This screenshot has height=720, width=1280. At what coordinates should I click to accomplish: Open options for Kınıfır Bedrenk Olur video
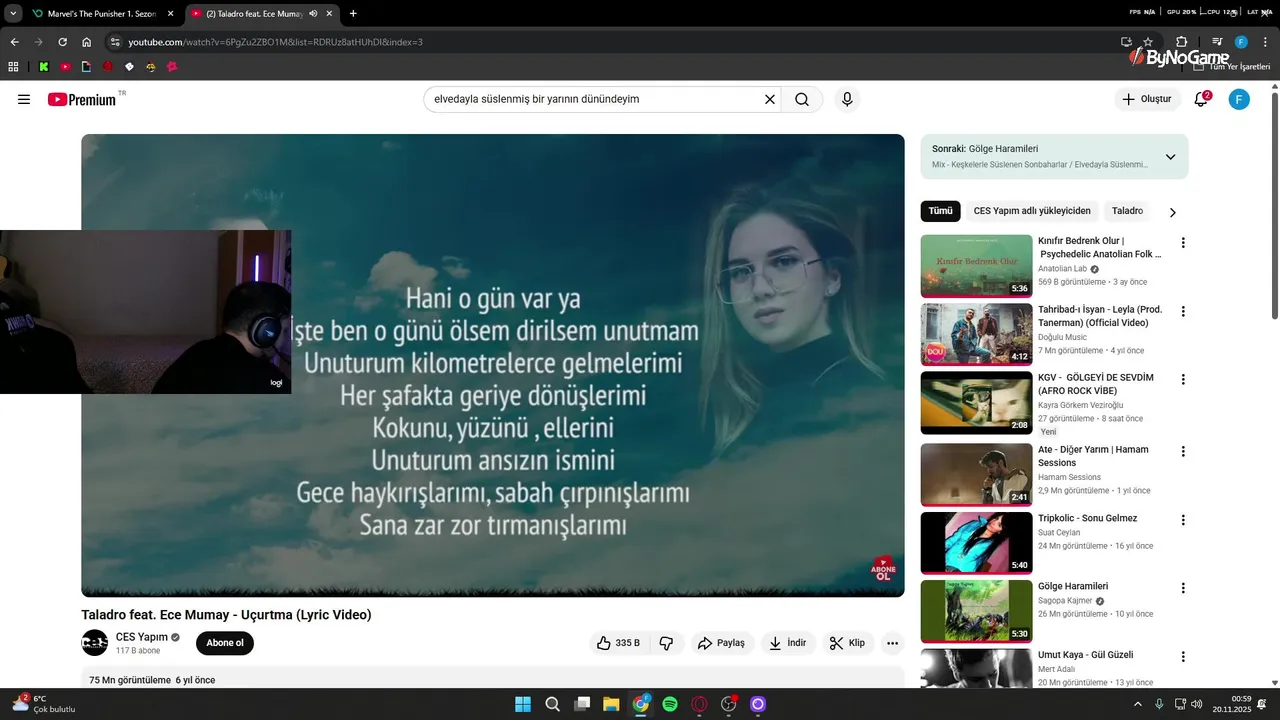pos(1183,243)
